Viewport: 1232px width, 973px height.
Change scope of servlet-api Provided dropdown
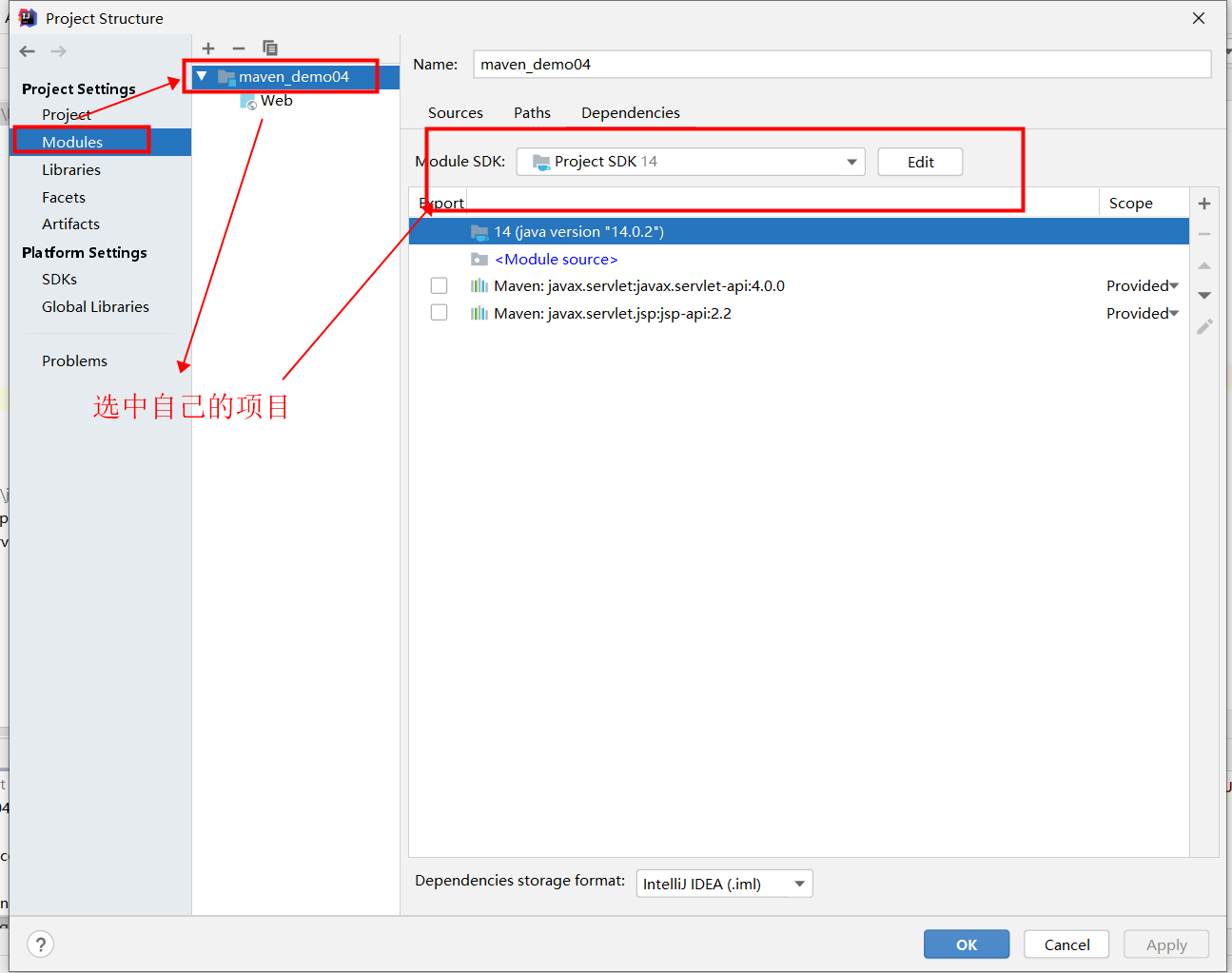click(x=1143, y=285)
